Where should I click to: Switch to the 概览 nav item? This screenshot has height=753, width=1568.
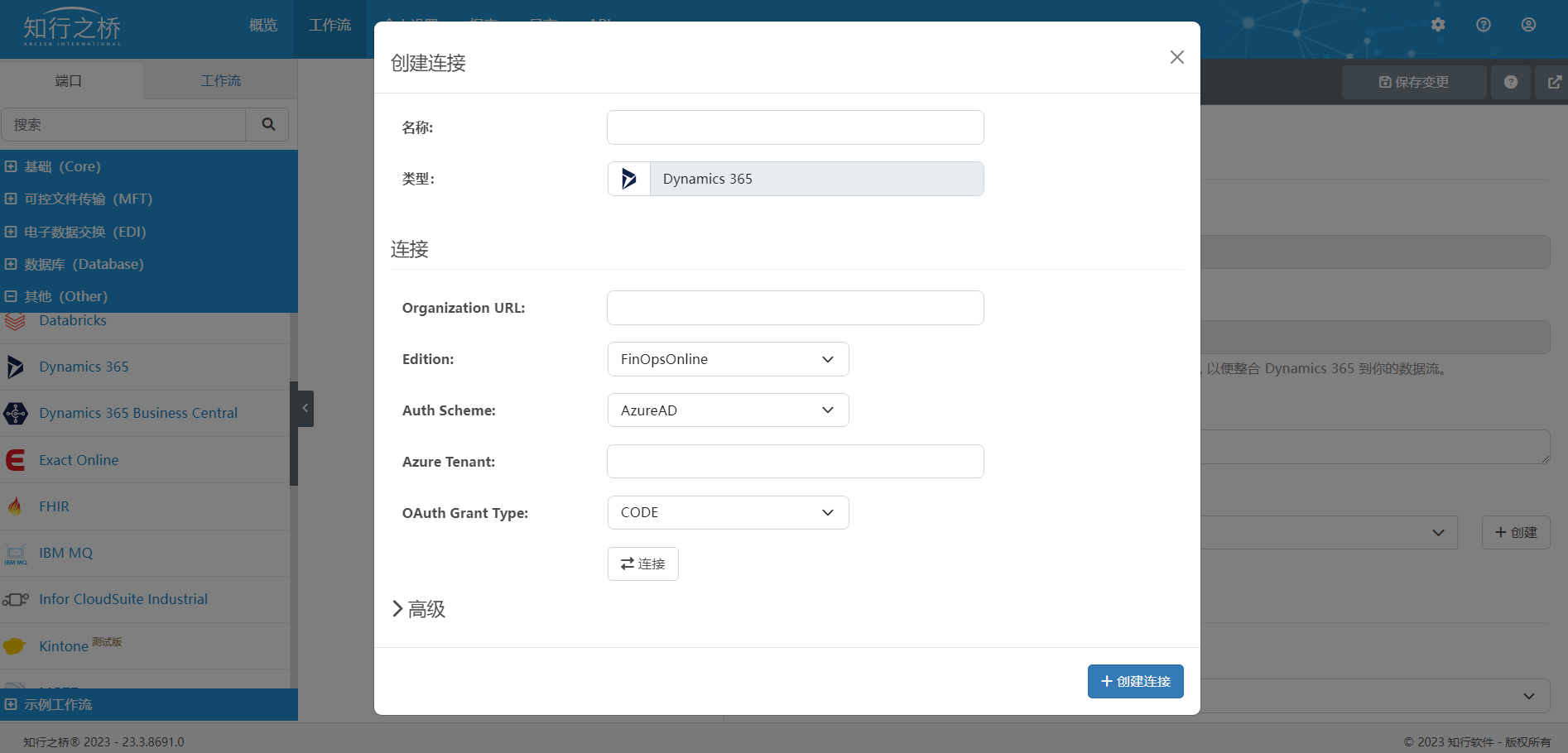(x=263, y=26)
